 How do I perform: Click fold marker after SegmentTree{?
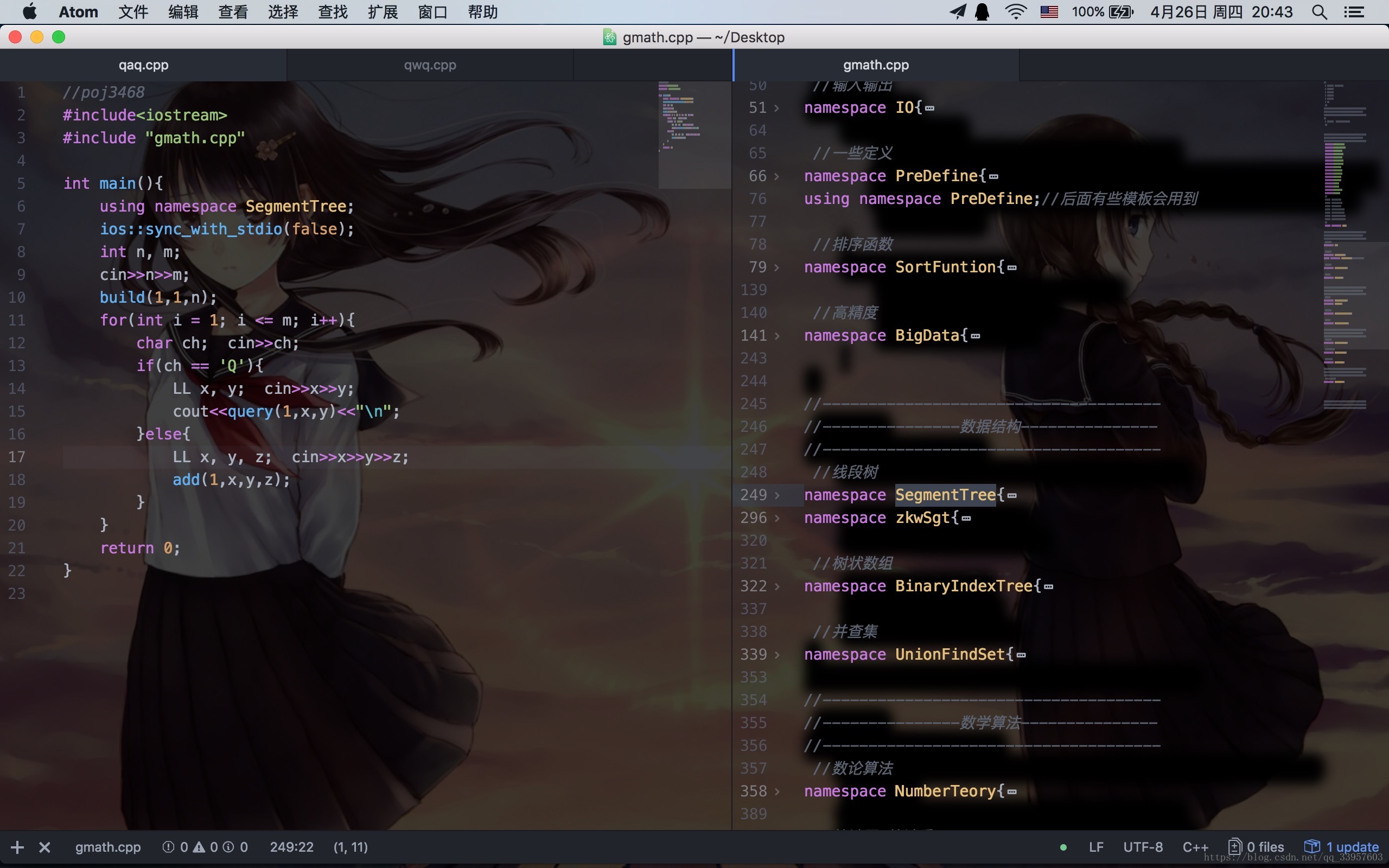[x=1012, y=496]
